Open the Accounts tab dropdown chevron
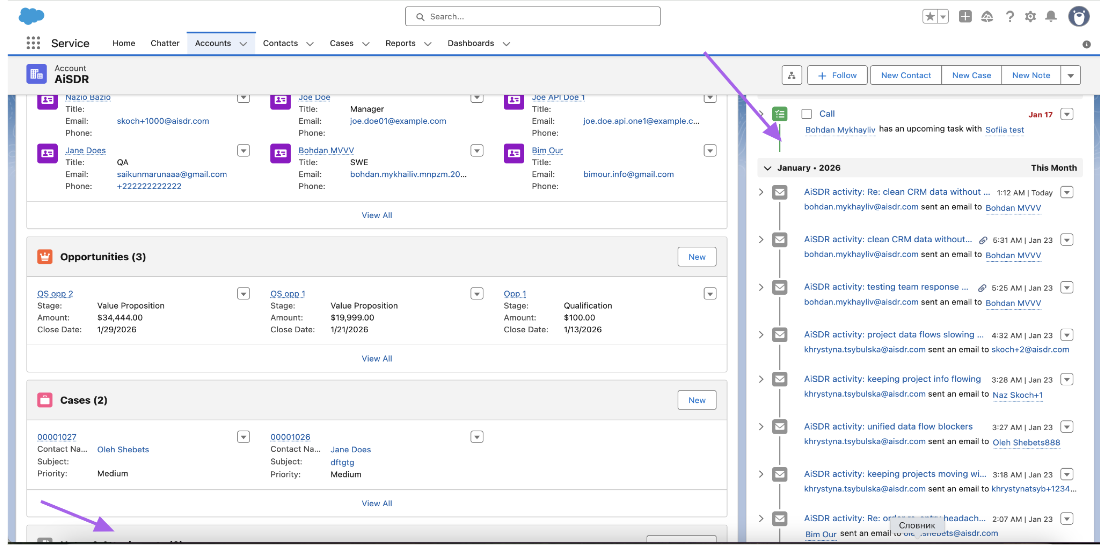 (x=243, y=44)
